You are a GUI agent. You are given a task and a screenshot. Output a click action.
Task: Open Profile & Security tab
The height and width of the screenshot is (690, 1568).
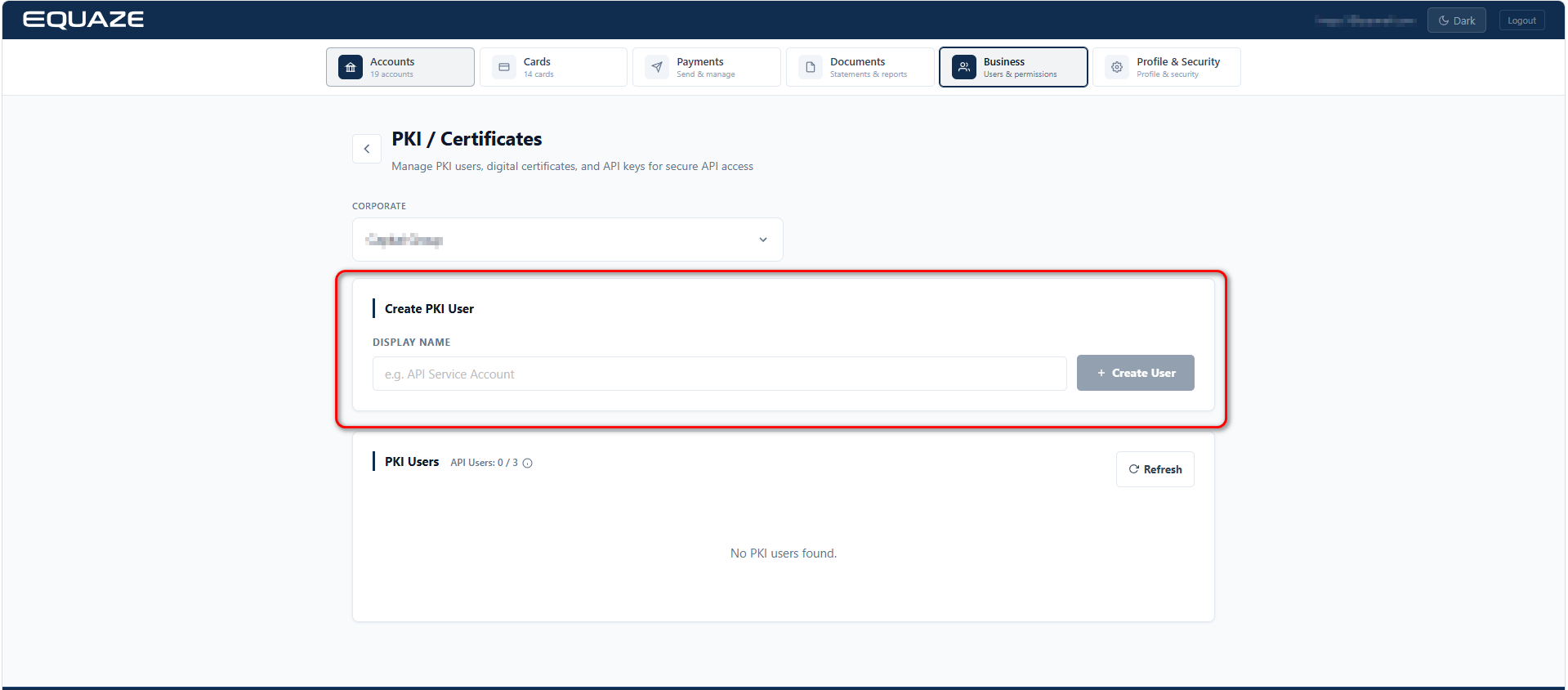pyautogui.click(x=1167, y=67)
